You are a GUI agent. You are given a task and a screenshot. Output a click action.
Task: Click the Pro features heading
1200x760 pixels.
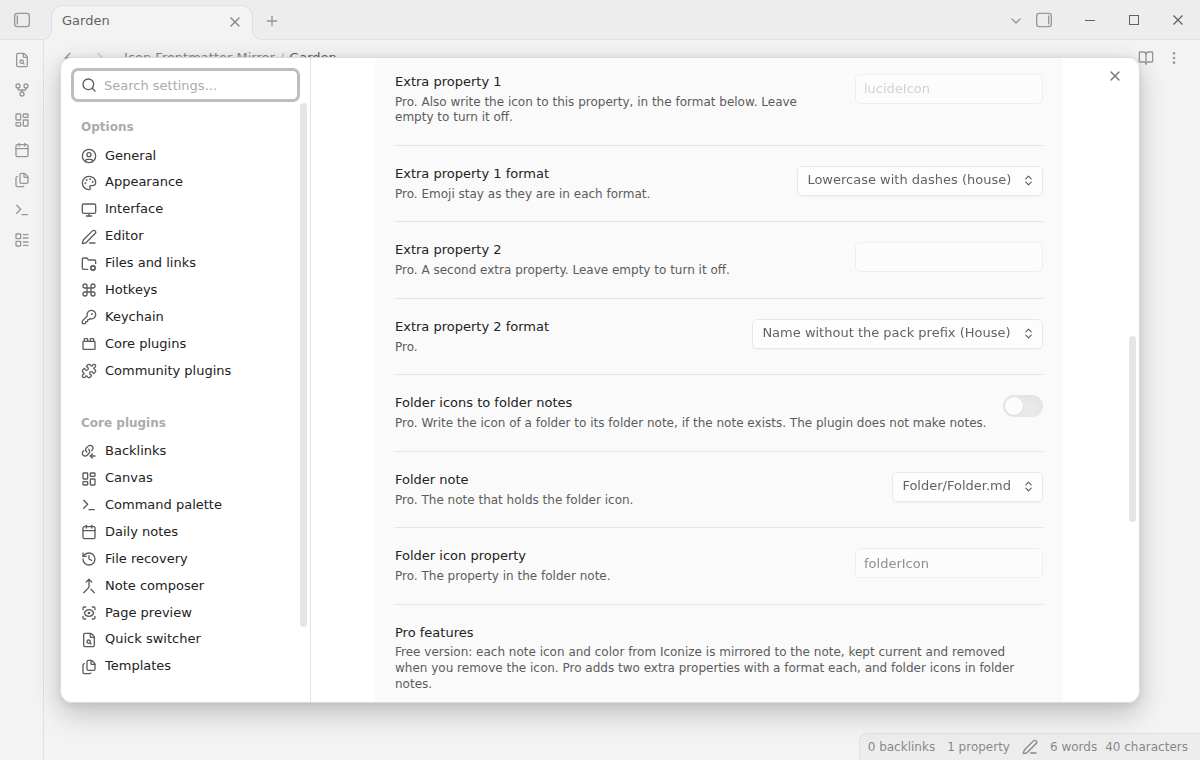pos(434,633)
